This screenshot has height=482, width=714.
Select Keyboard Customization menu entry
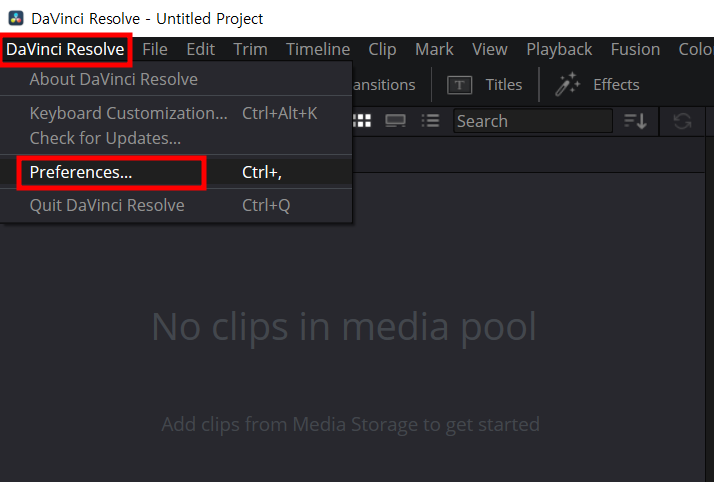(x=176, y=113)
